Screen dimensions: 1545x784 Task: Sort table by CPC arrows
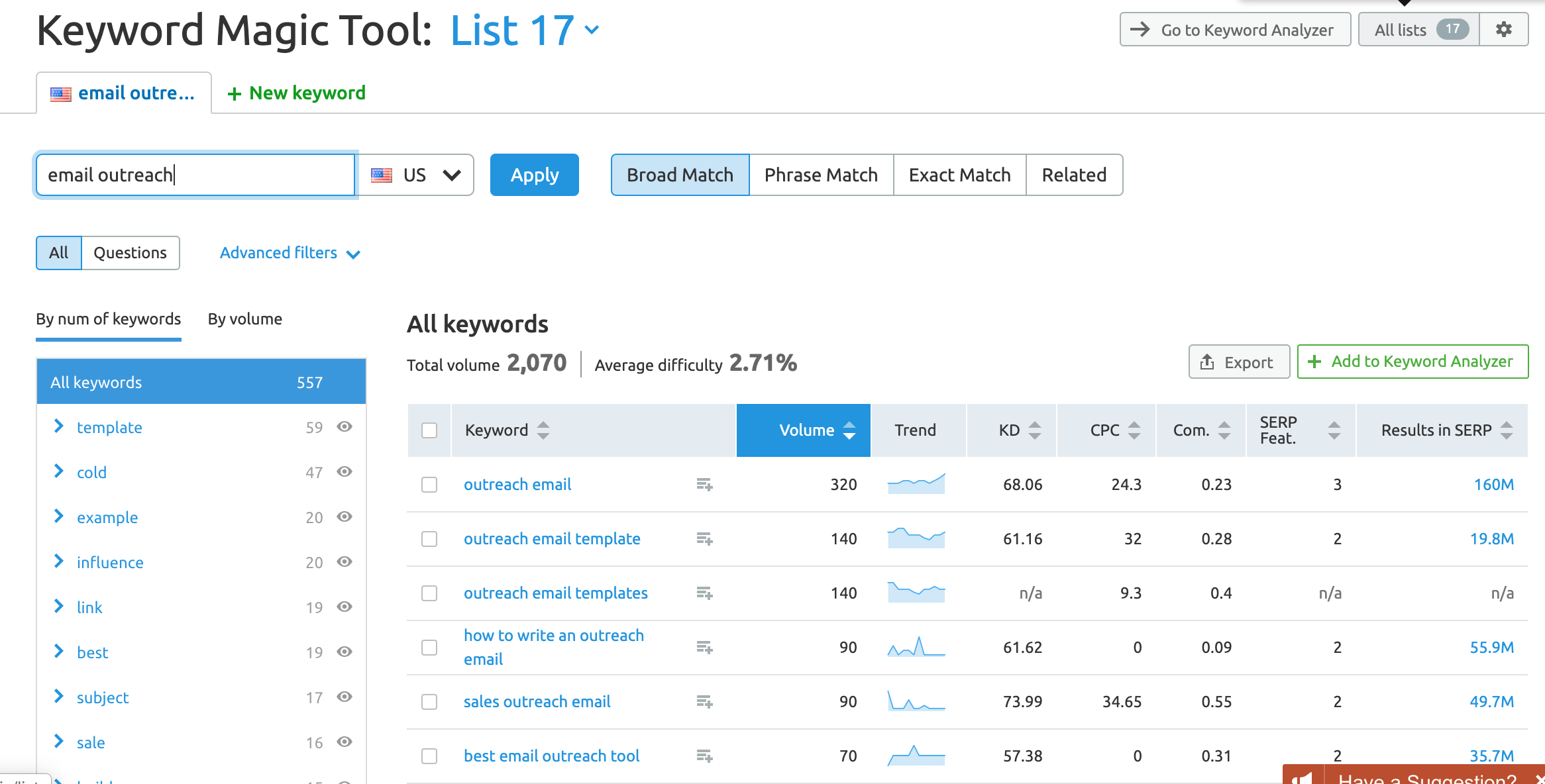1134,430
